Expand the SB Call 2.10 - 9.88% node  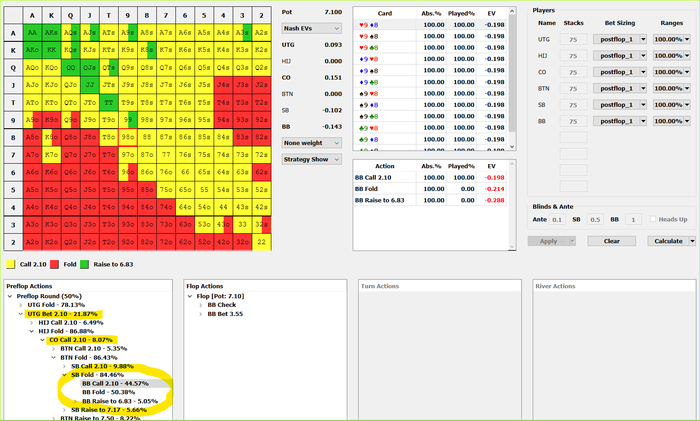64,366
